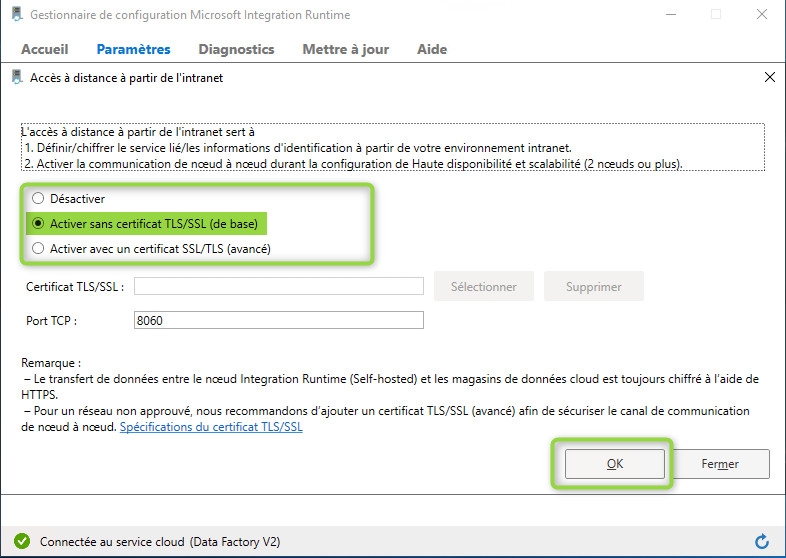
Task: Close the remote access dialog with X
Action: coord(769,77)
